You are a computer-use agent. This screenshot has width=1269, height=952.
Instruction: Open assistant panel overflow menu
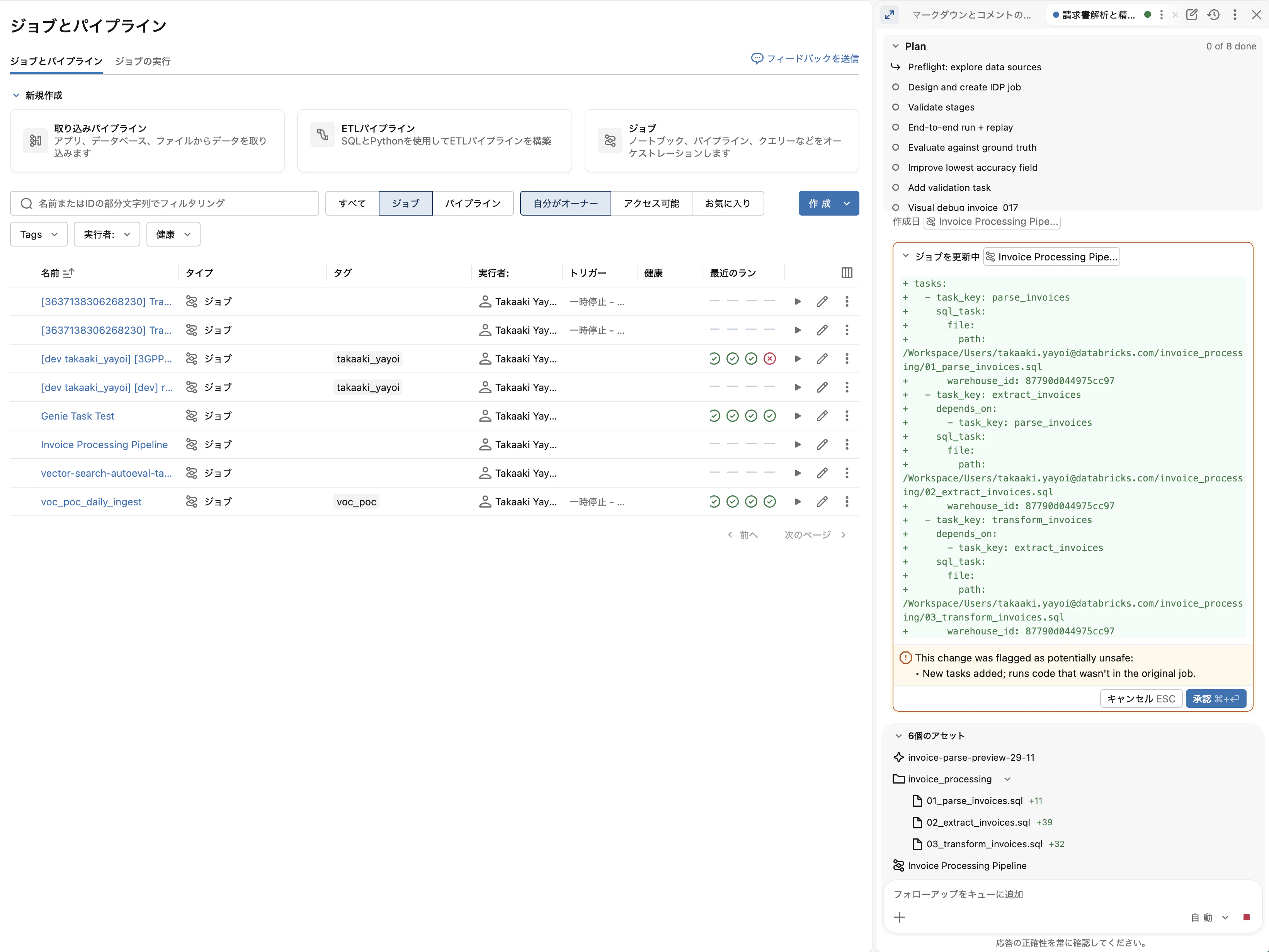(1235, 15)
